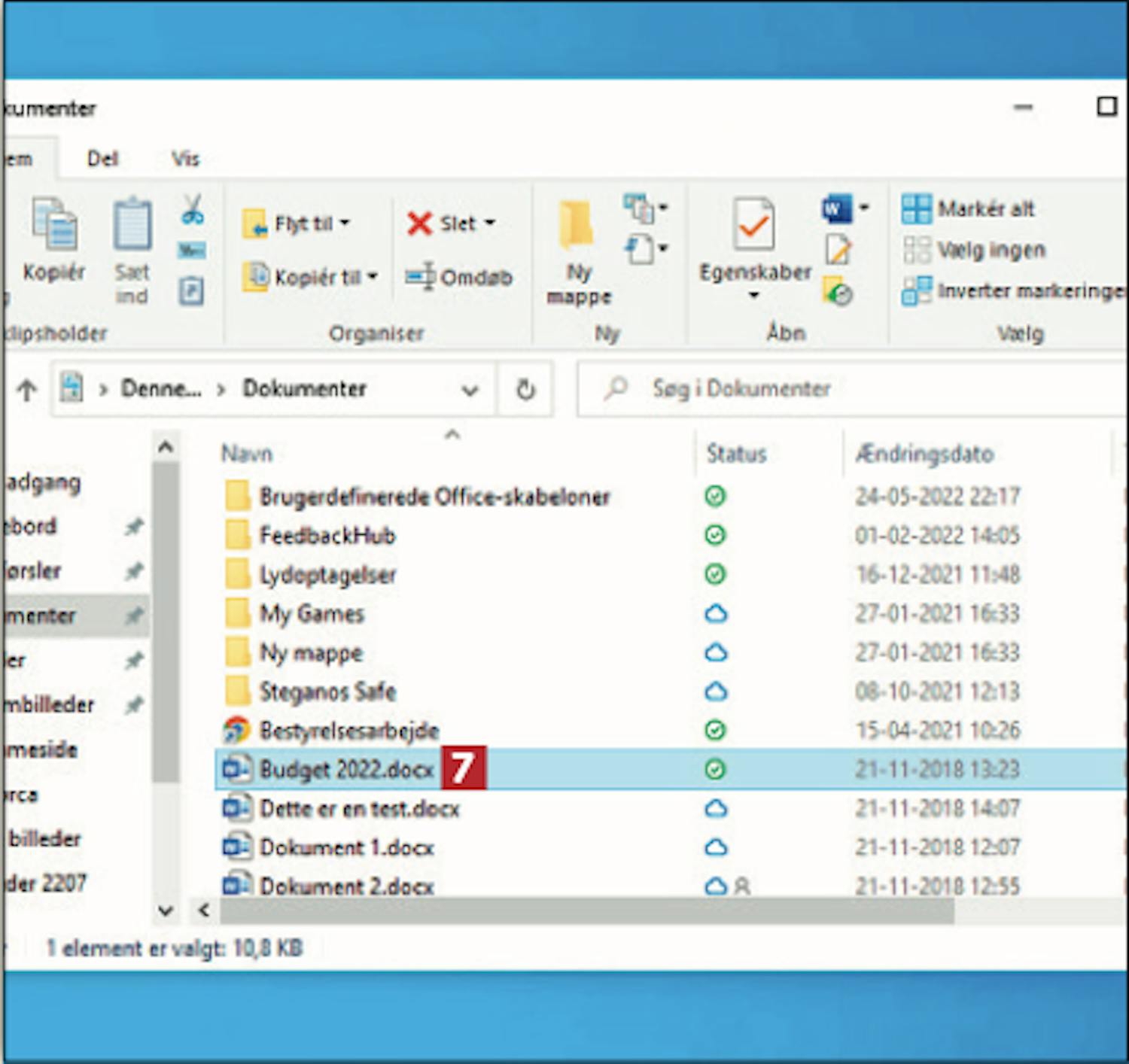Click the refresh icon beside address bar
This screenshot has width=1129, height=1064.
click(x=525, y=389)
